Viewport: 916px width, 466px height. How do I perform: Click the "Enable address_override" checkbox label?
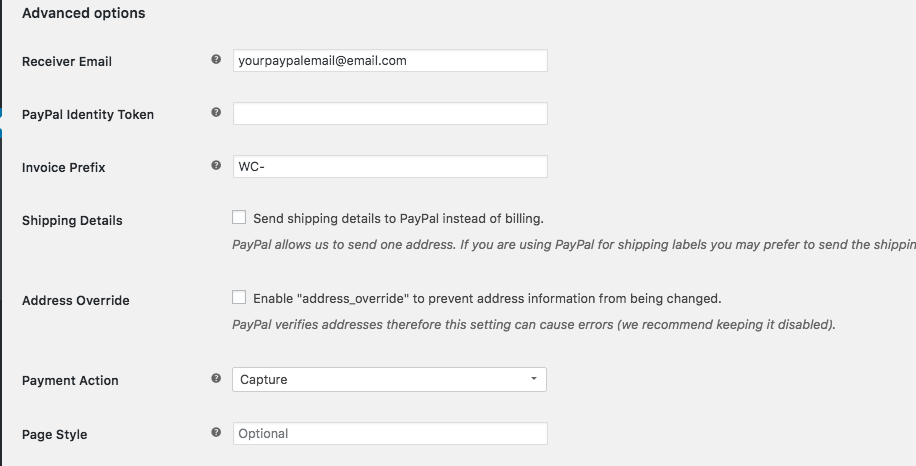coord(487,299)
